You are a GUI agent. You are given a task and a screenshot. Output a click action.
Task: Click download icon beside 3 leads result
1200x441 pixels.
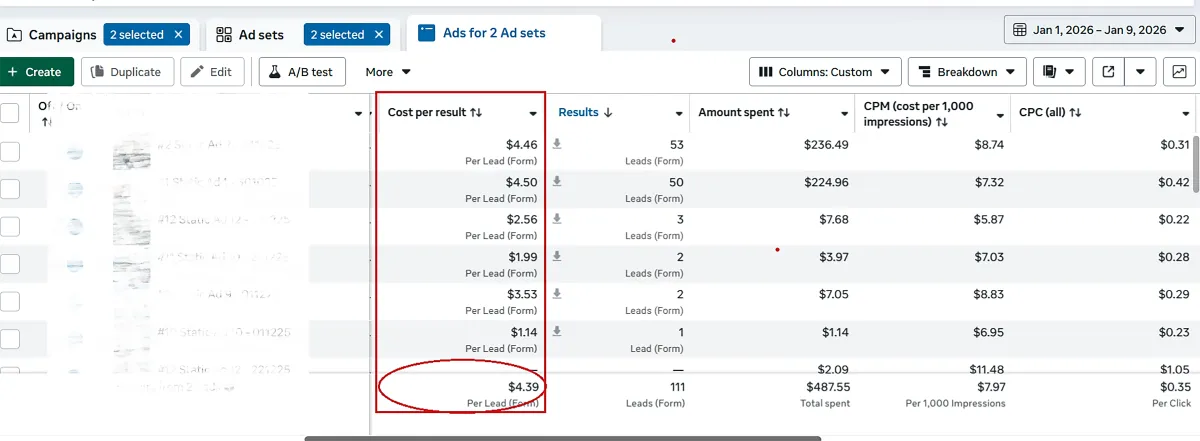(x=557, y=219)
